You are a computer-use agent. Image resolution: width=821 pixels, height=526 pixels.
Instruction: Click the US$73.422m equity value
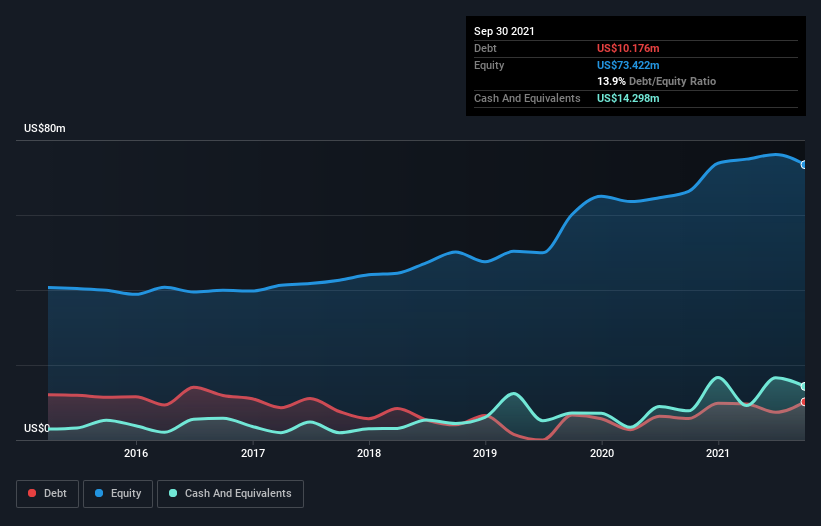pyautogui.click(x=628, y=65)
